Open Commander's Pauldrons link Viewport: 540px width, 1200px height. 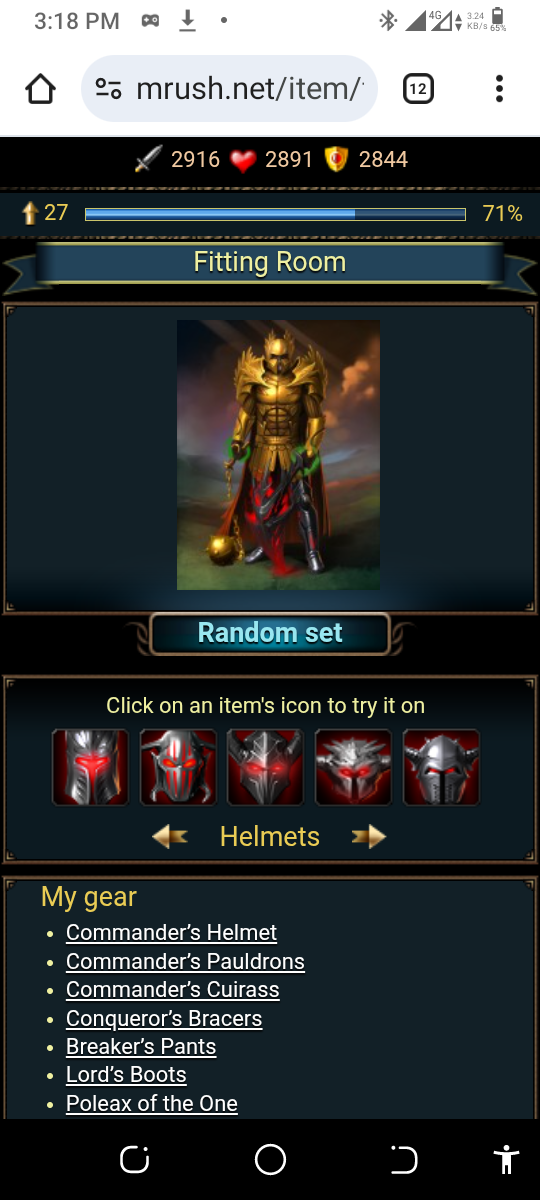[x=185, y=962]
